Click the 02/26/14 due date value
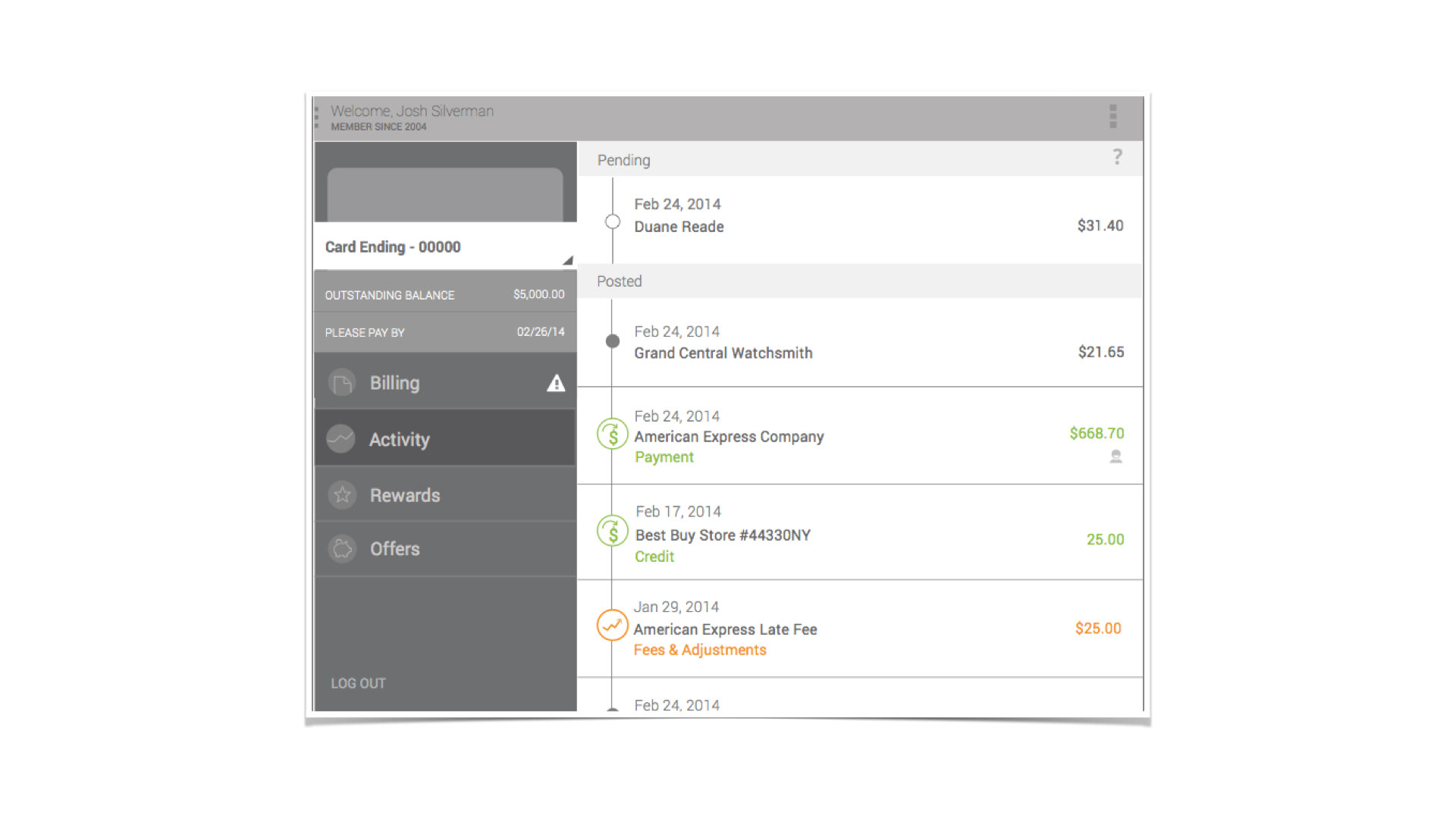This screenshot has width=1456, height=819. (x=541, y=331)
